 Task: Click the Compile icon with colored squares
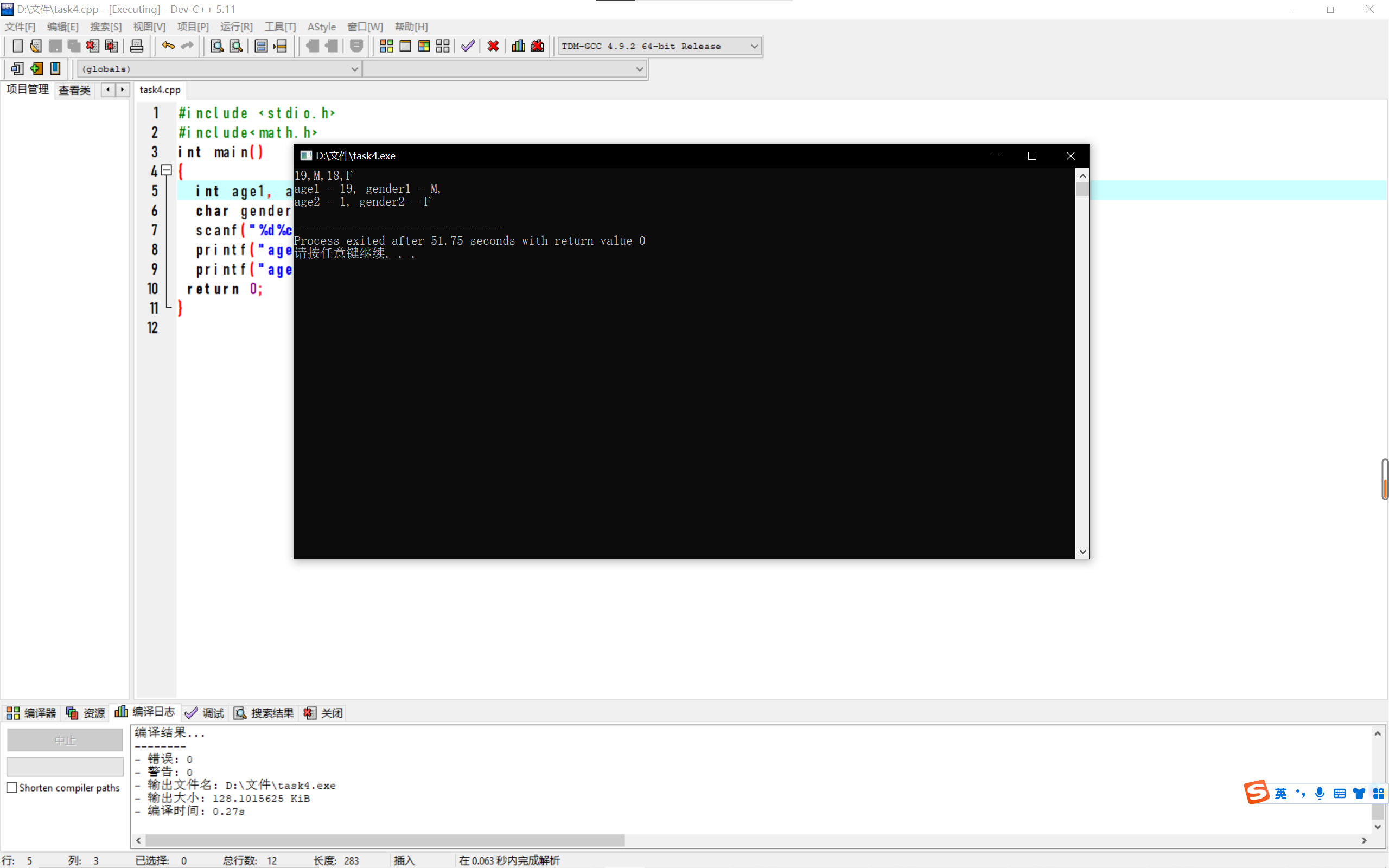point(386,46)
